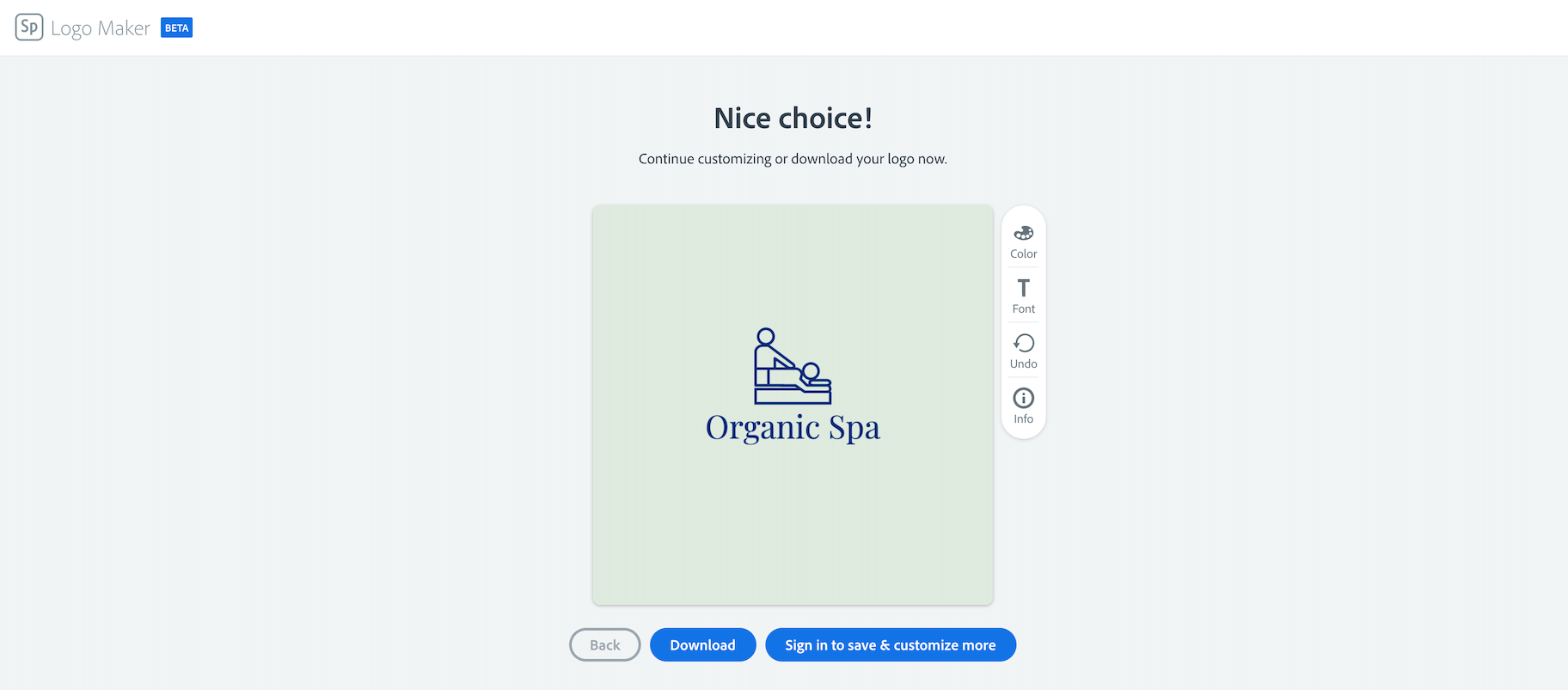Click the Logo Maker header text
Screen dimensions: 1568x690
pos(101,27)
